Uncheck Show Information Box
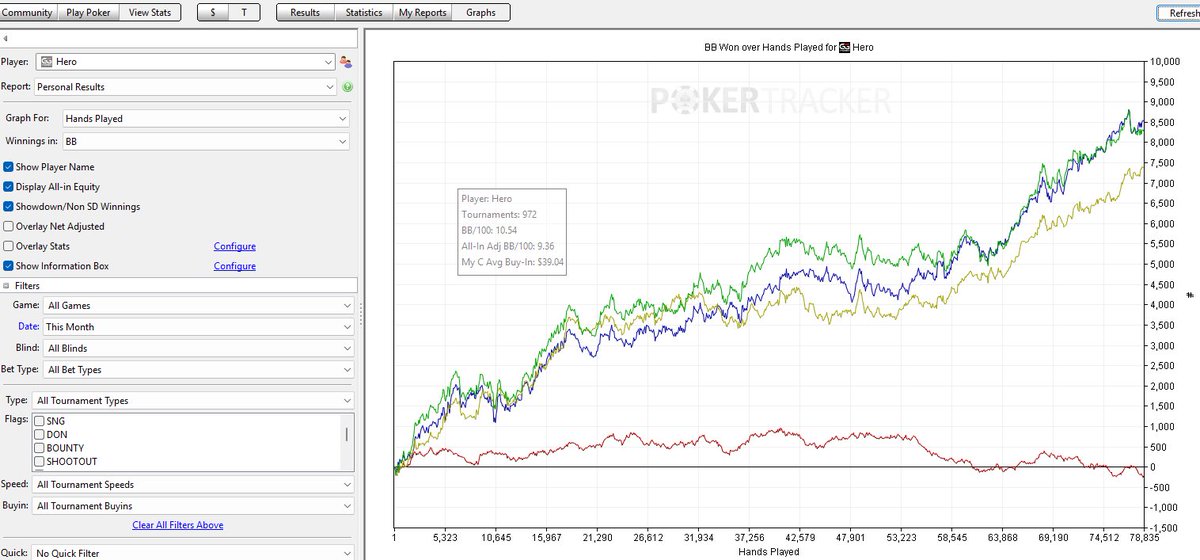1200x560 pixels. pos(8,266)
